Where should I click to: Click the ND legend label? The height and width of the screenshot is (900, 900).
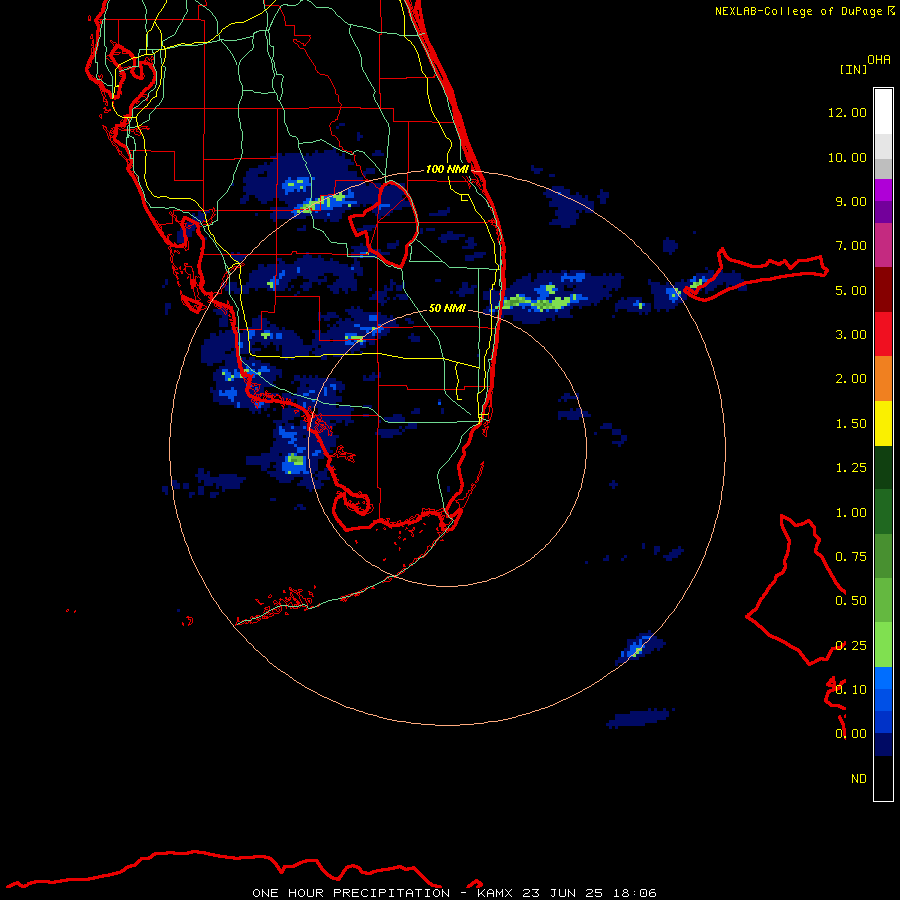pyautogui.click(x=859, y=779)
